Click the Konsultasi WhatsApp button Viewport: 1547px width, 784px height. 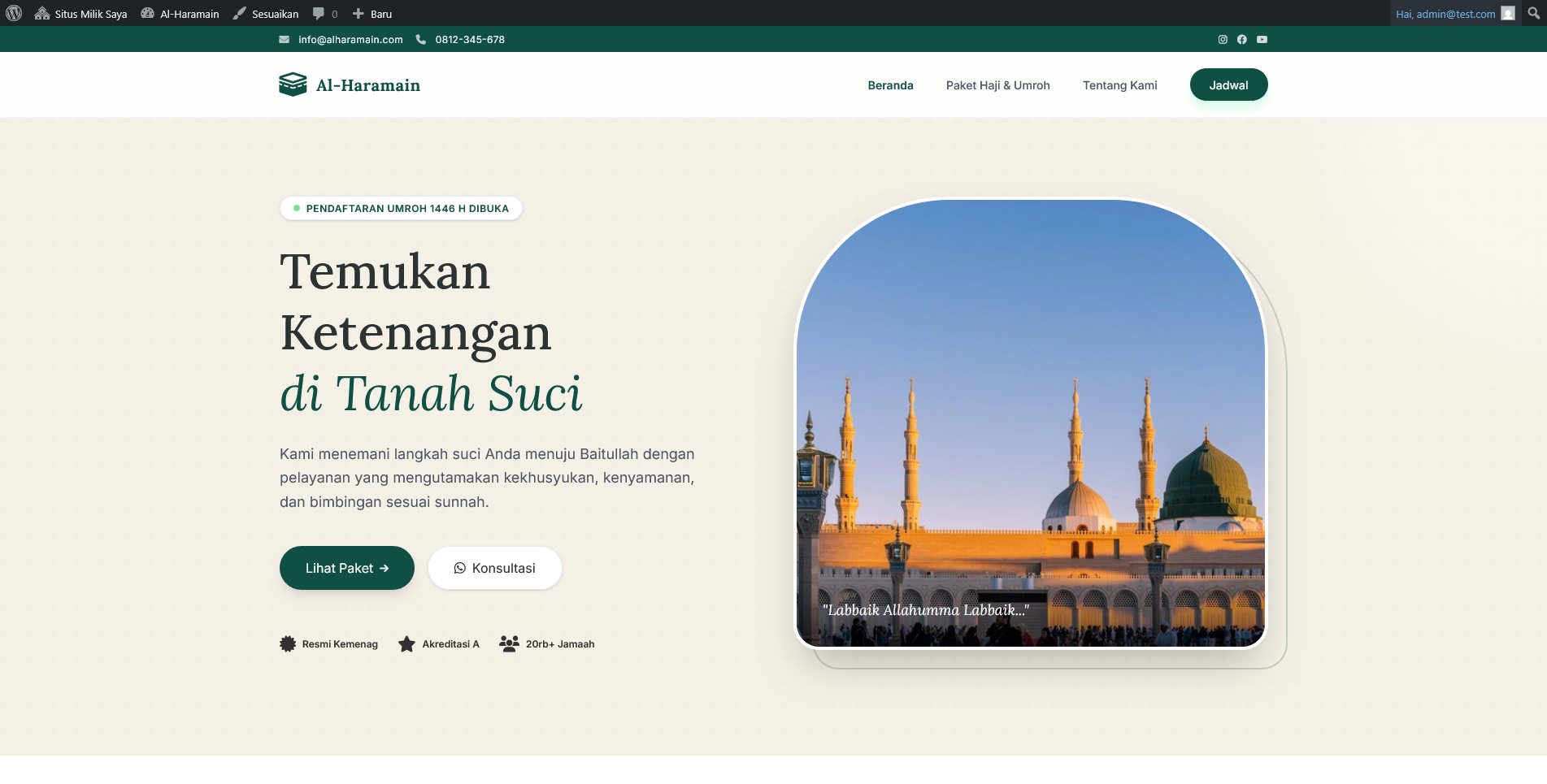pyautogui.click(x=494, y=568)
